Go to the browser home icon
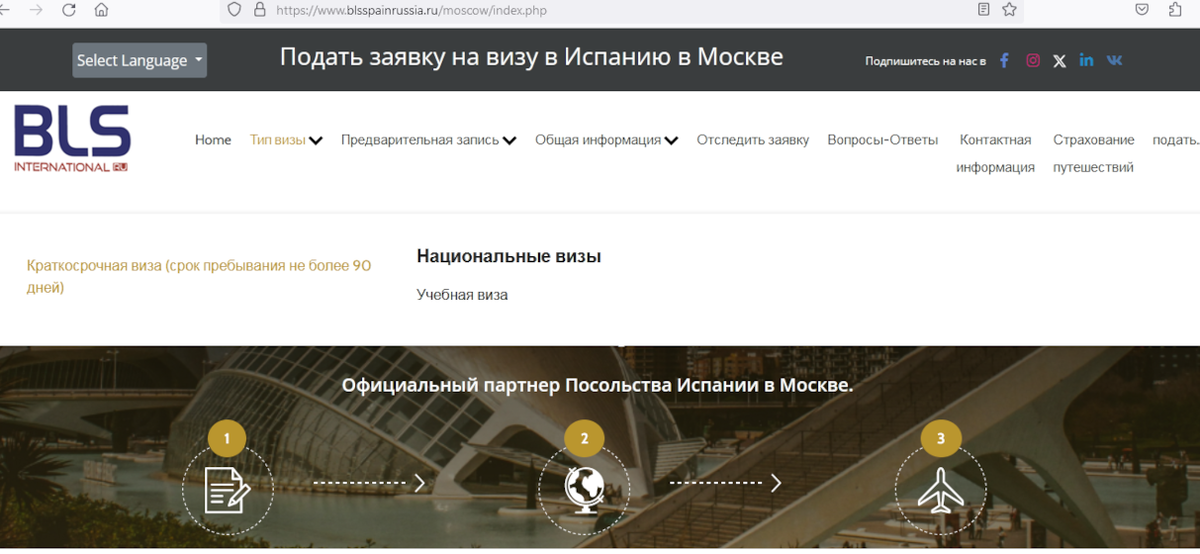 click(101, 10)
